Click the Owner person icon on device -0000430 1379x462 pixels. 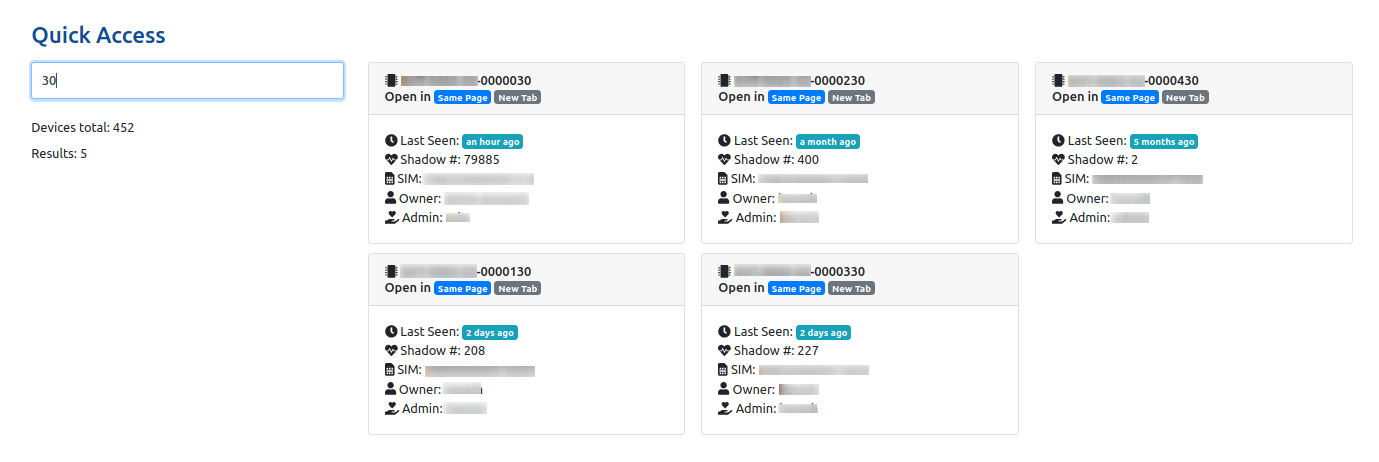[1059, 198]
